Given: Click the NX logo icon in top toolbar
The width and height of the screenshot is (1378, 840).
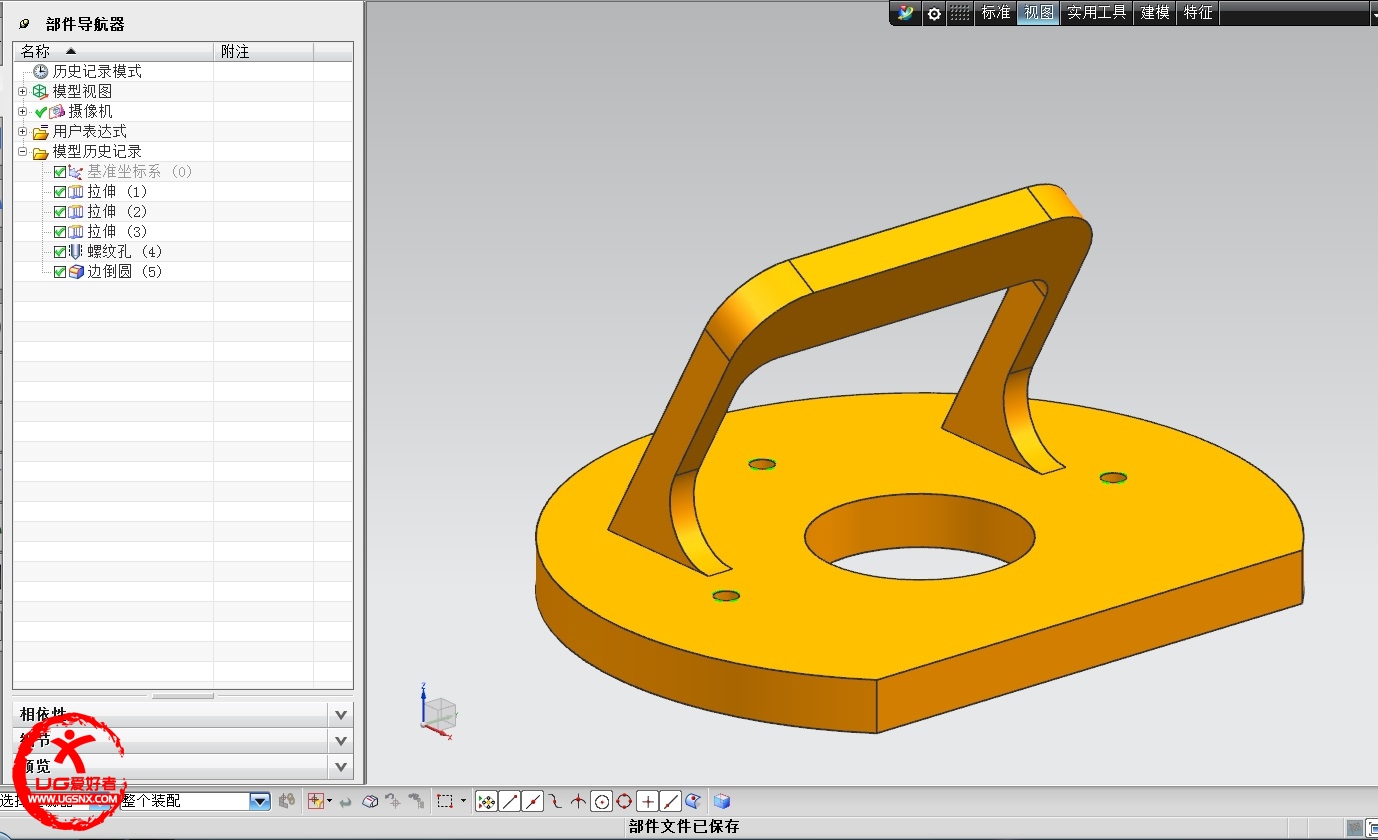Looking at the screenshot, I should point(905,13).
